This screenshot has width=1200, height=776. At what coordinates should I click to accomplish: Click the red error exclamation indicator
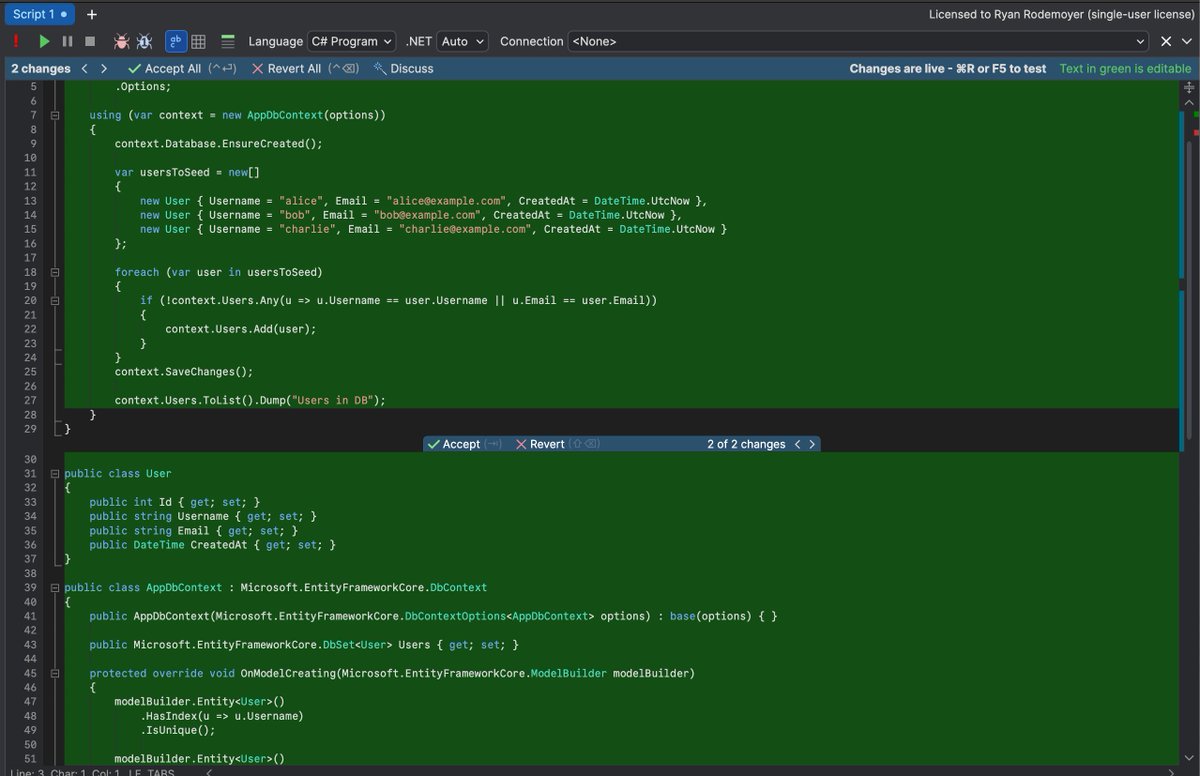click(x=16, y=41)
